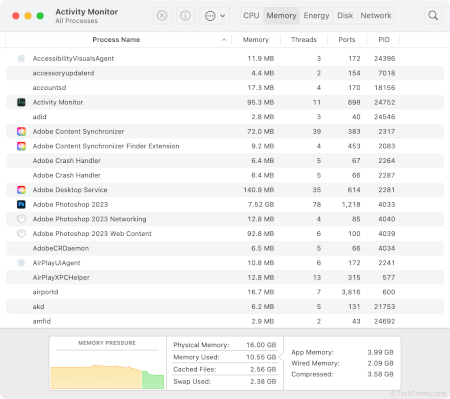Select the airportd process row
Screen dimensions: 450x399
225,292
